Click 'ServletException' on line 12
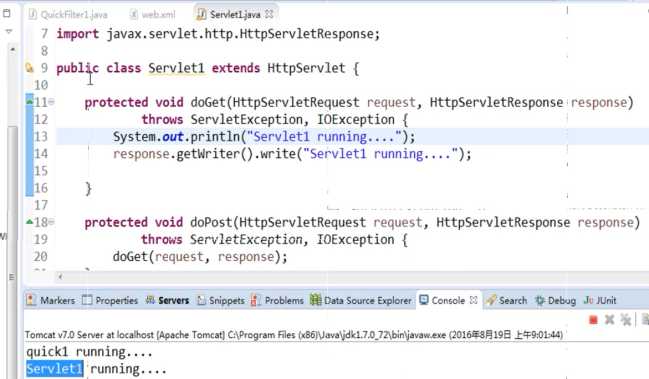The image size is (649, 379). pyautogui.click(x=247, y=120)
